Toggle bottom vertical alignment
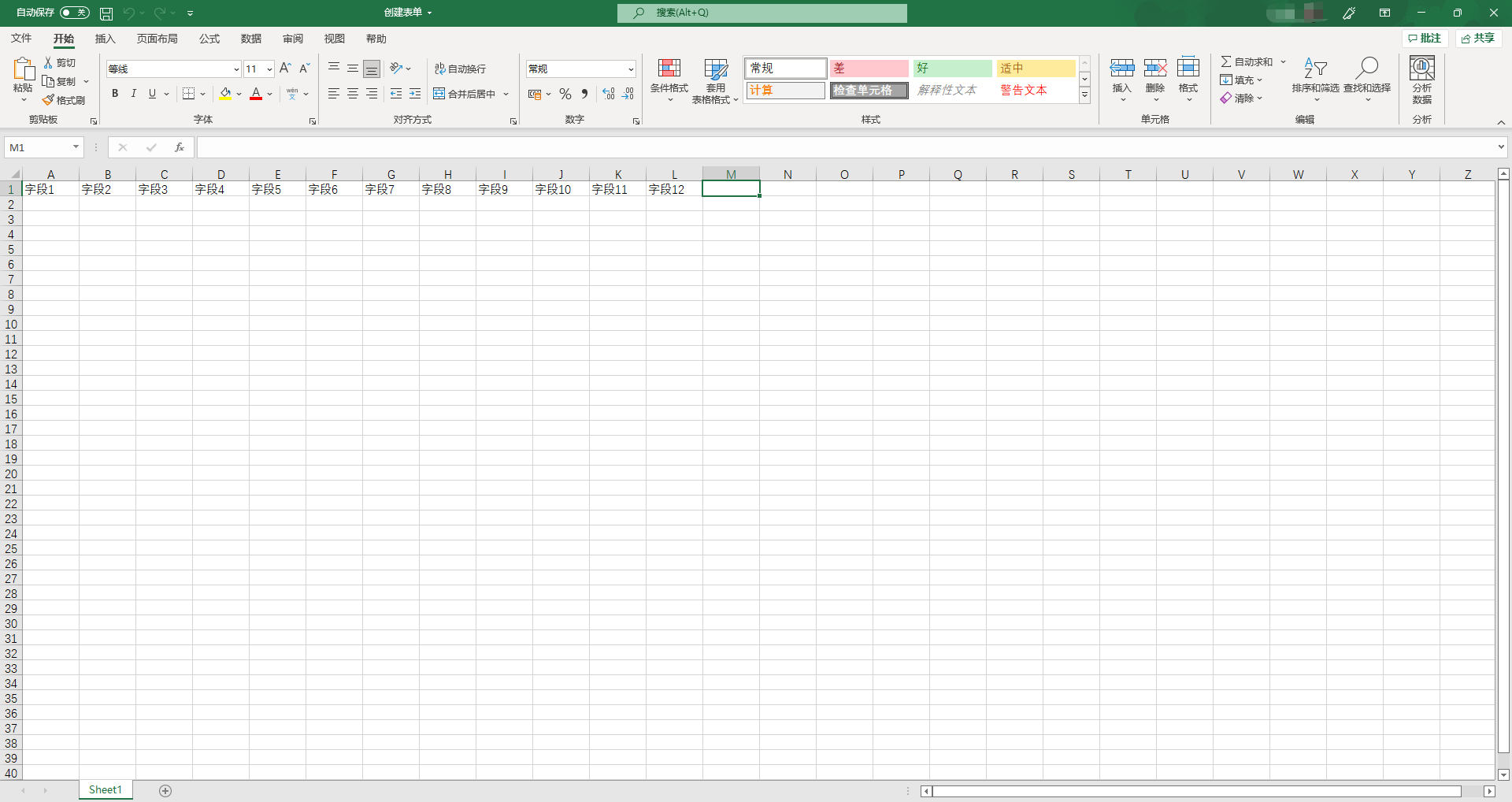Viewport: 1512px width, 802px height. tap(372, 69)
